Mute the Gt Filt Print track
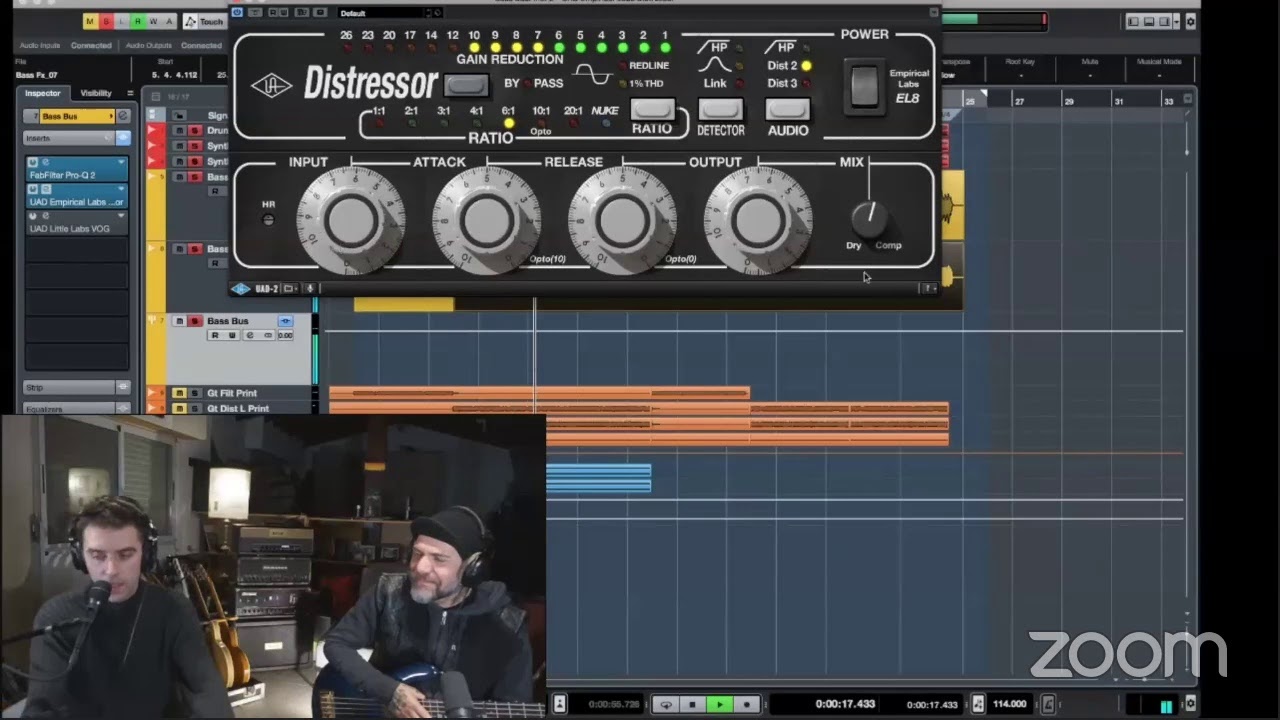Viewport: 1280px width, 720px height. 179,393
